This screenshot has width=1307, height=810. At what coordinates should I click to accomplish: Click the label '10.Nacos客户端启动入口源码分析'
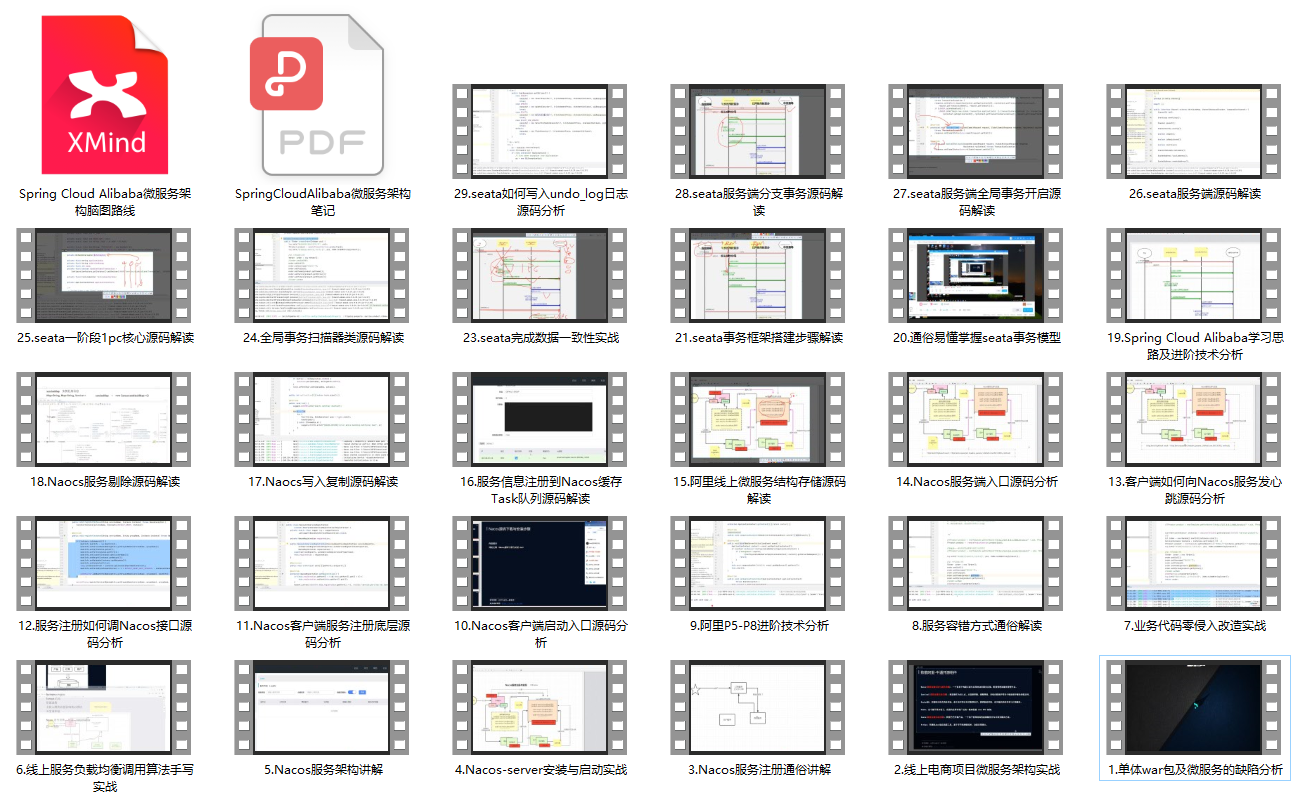[x=541, y=634]
